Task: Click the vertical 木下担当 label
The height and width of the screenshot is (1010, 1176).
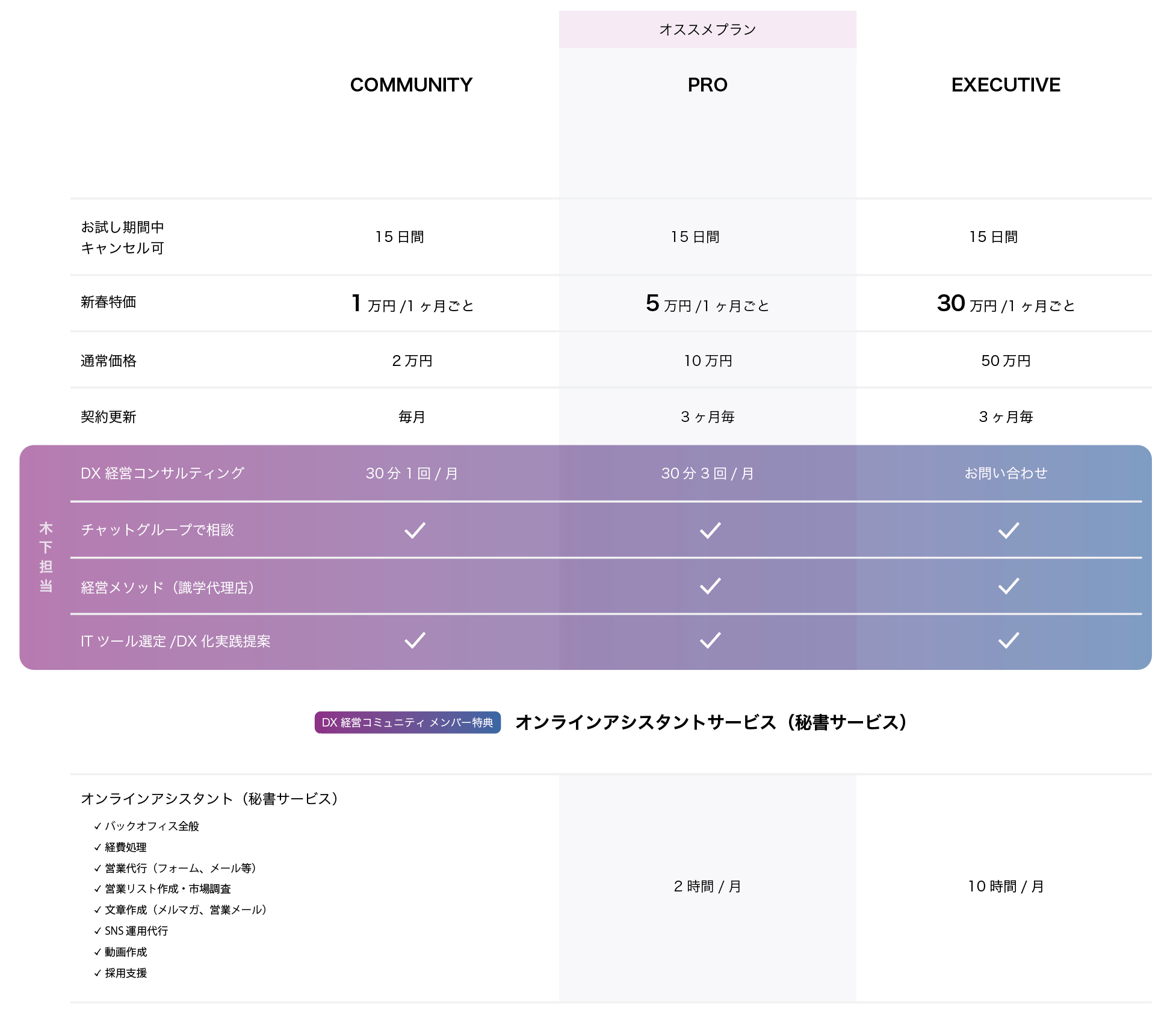Action: [46, 557]
